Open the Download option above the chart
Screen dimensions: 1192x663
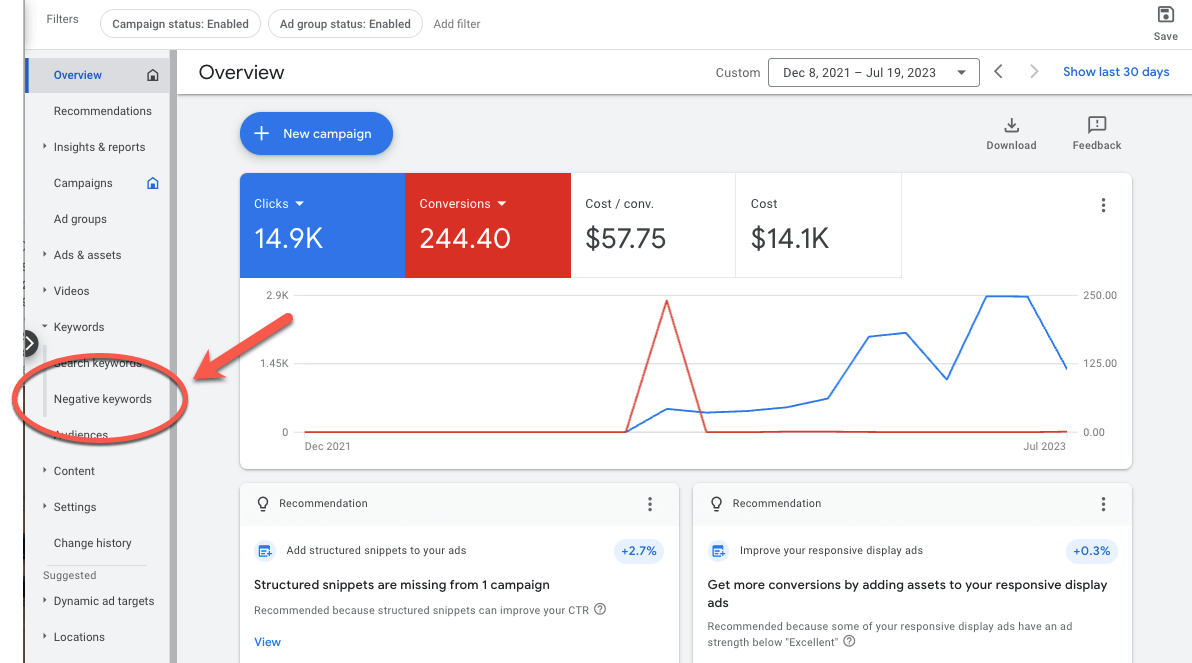(1011, 132)
